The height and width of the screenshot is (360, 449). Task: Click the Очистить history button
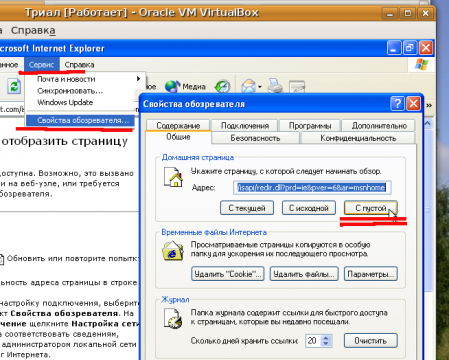pyautogui.click(x=371, y=341)
